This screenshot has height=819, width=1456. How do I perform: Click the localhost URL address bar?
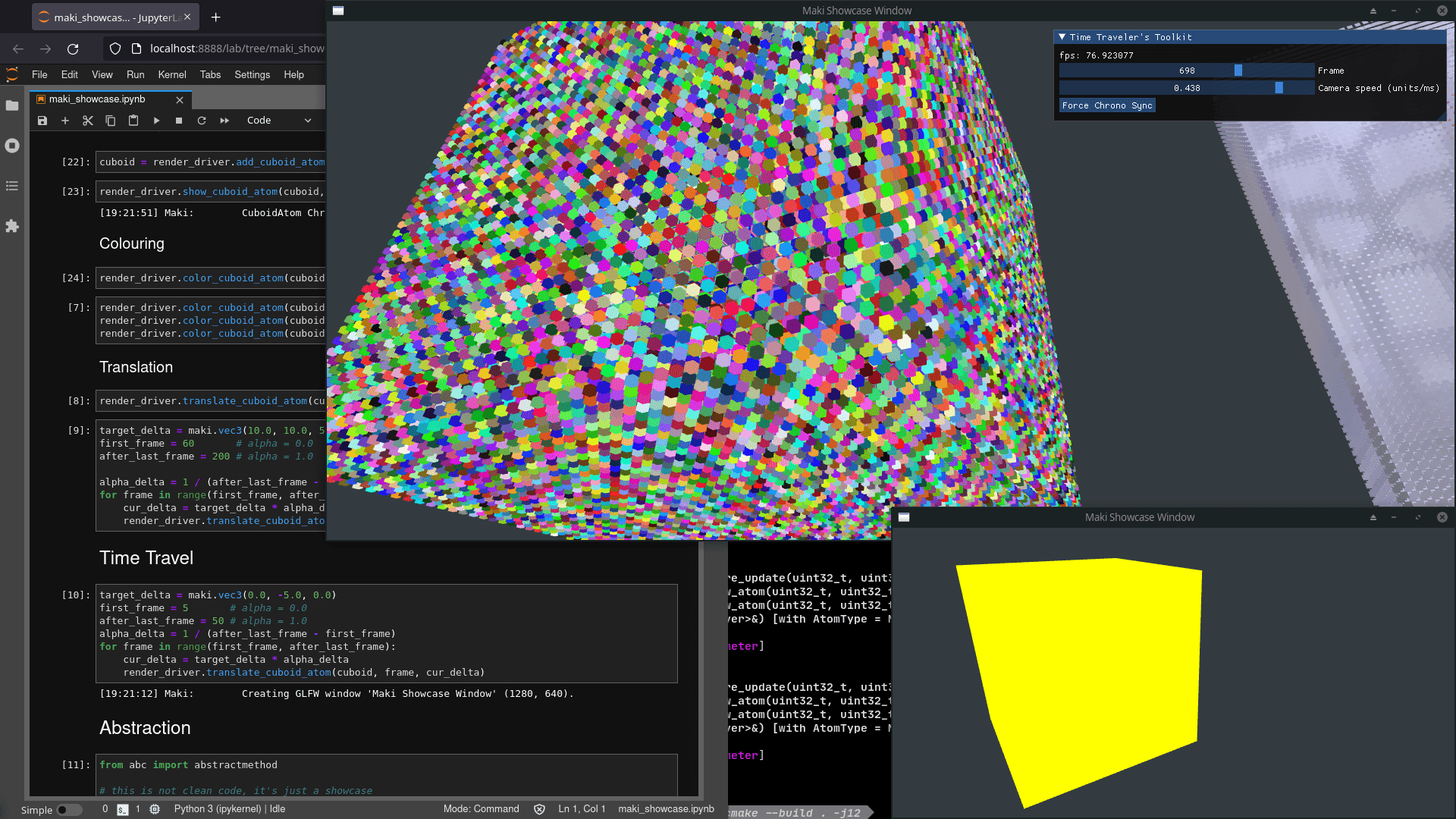(x=237, y=49)
